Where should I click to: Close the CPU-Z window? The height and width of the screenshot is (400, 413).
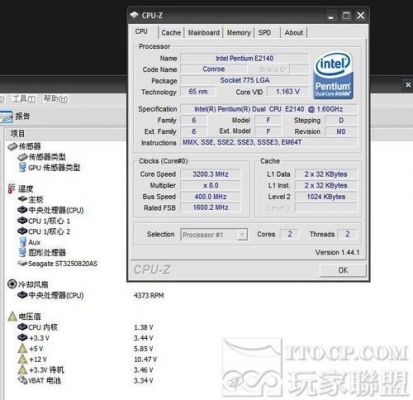pyautogui.click(x=361, y=16)
